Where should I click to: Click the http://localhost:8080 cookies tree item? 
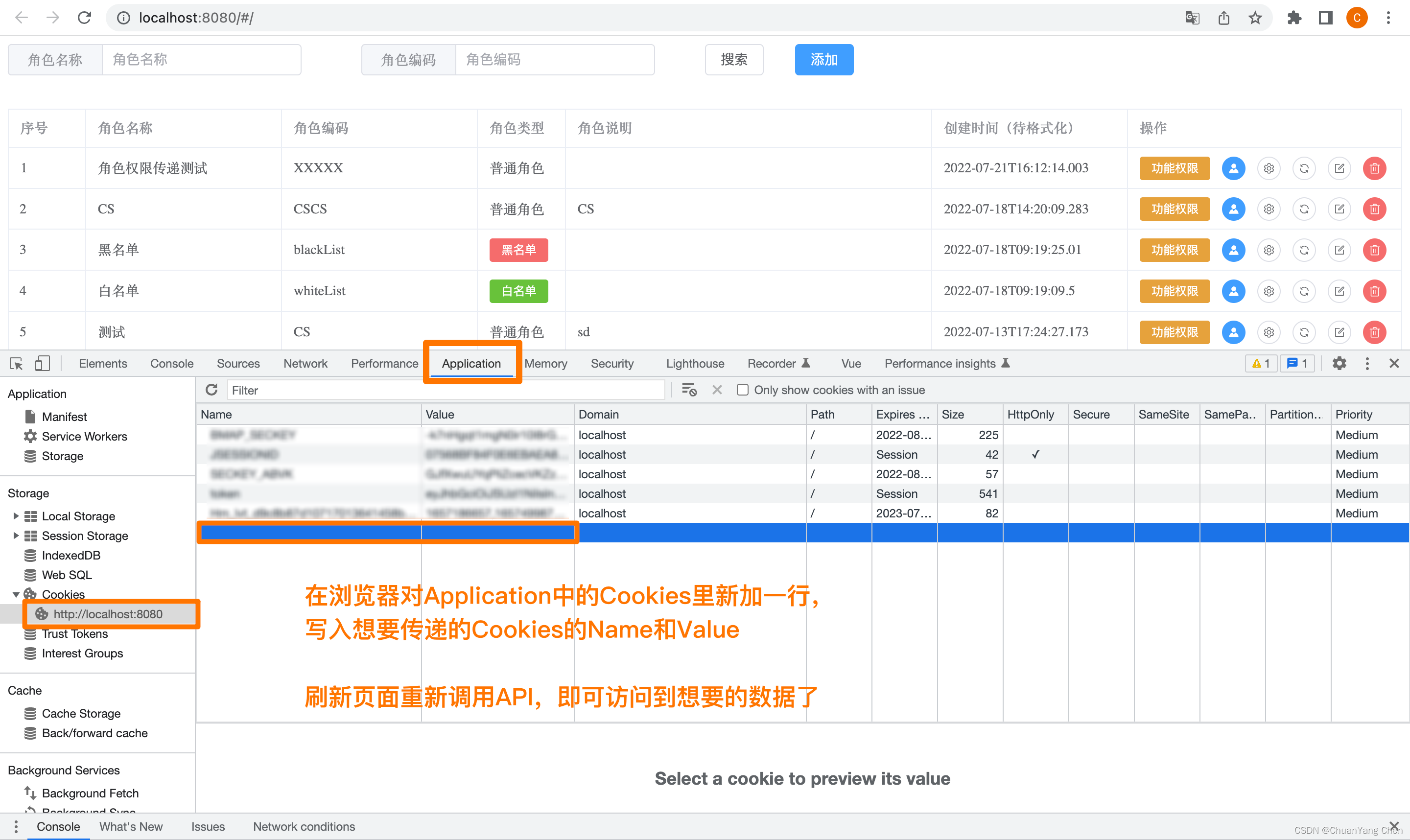click(105, 614)
